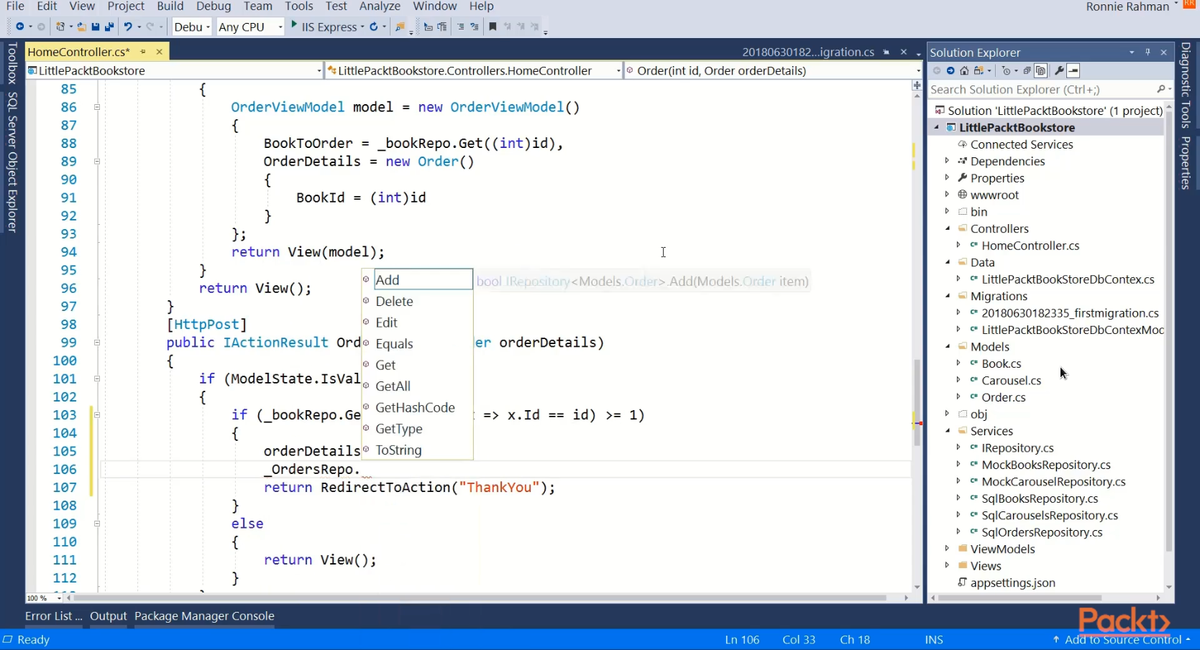The width and height of the screenshot is (1200, 650).
Task: Click the Save icon in toolbar
Action: 94,27
